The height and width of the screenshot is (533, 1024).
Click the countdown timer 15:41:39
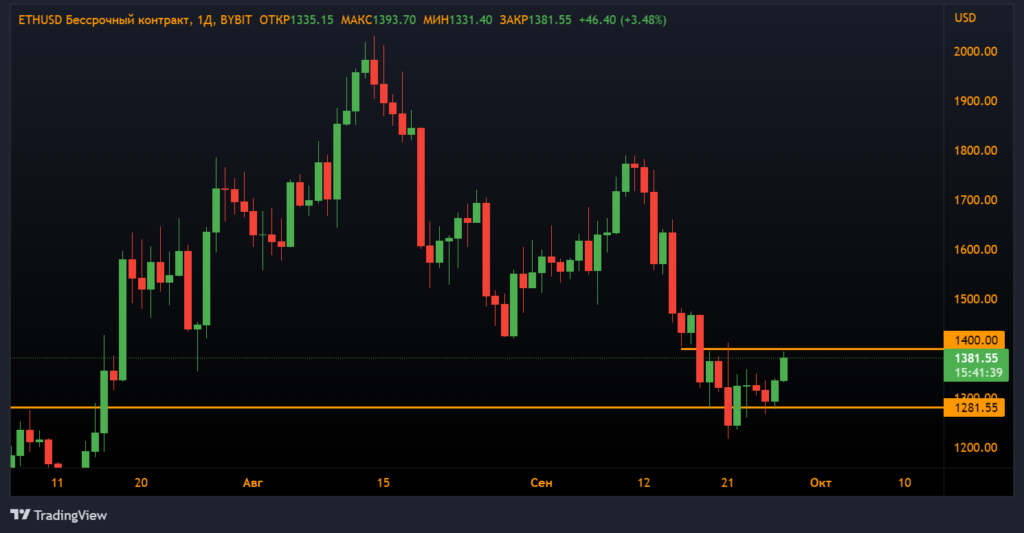pos(978,373)
